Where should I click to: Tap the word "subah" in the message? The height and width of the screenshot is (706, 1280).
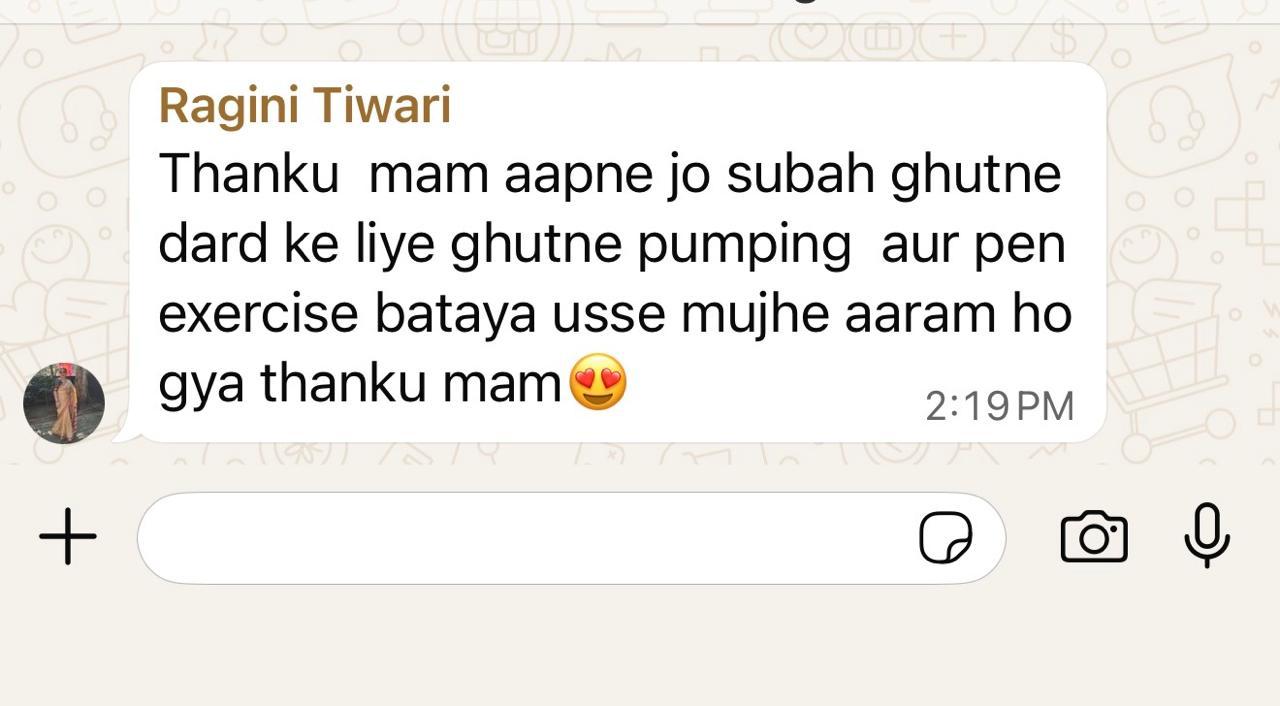[x=799, y=175]
